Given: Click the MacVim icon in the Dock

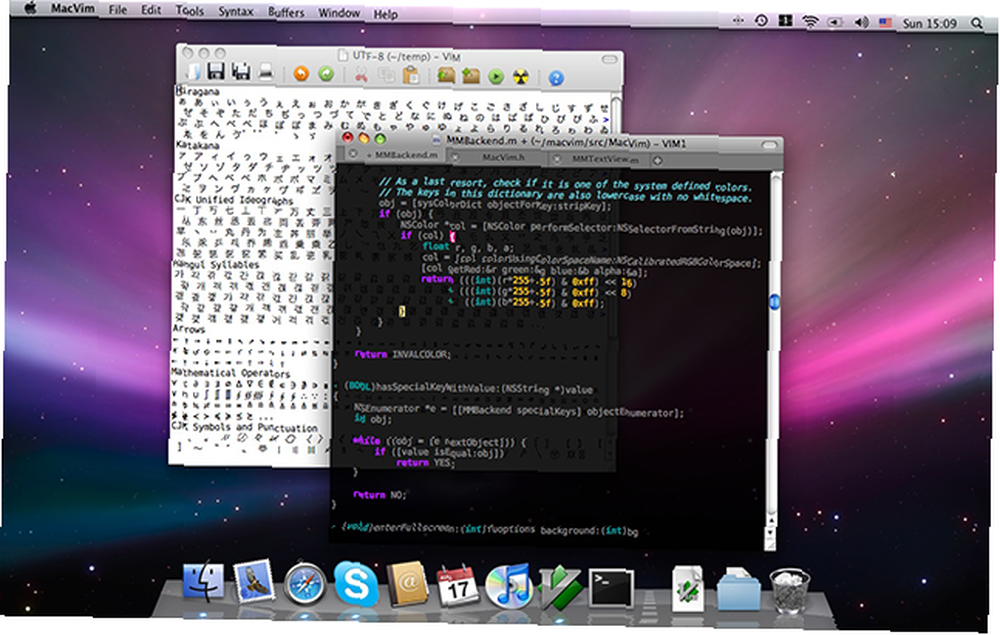Looking at the screenshot, I should click(x=559, y=587).
